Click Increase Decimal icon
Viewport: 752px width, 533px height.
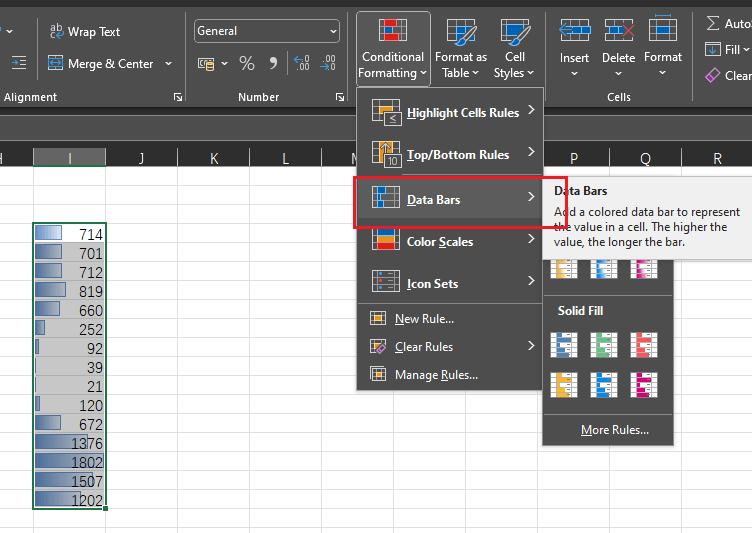[302, 63]
